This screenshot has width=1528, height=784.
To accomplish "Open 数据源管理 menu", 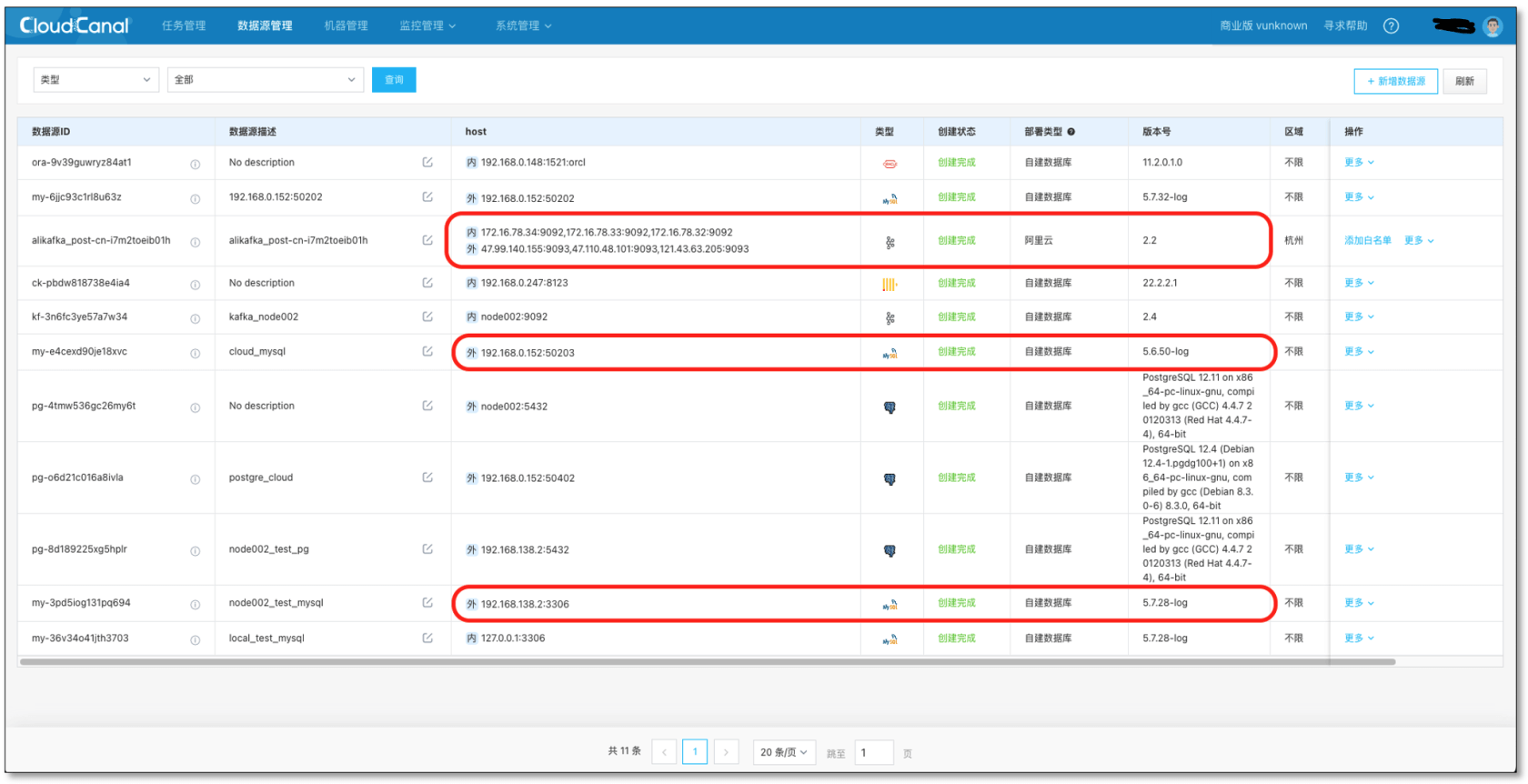I will [x=265, y=25].
